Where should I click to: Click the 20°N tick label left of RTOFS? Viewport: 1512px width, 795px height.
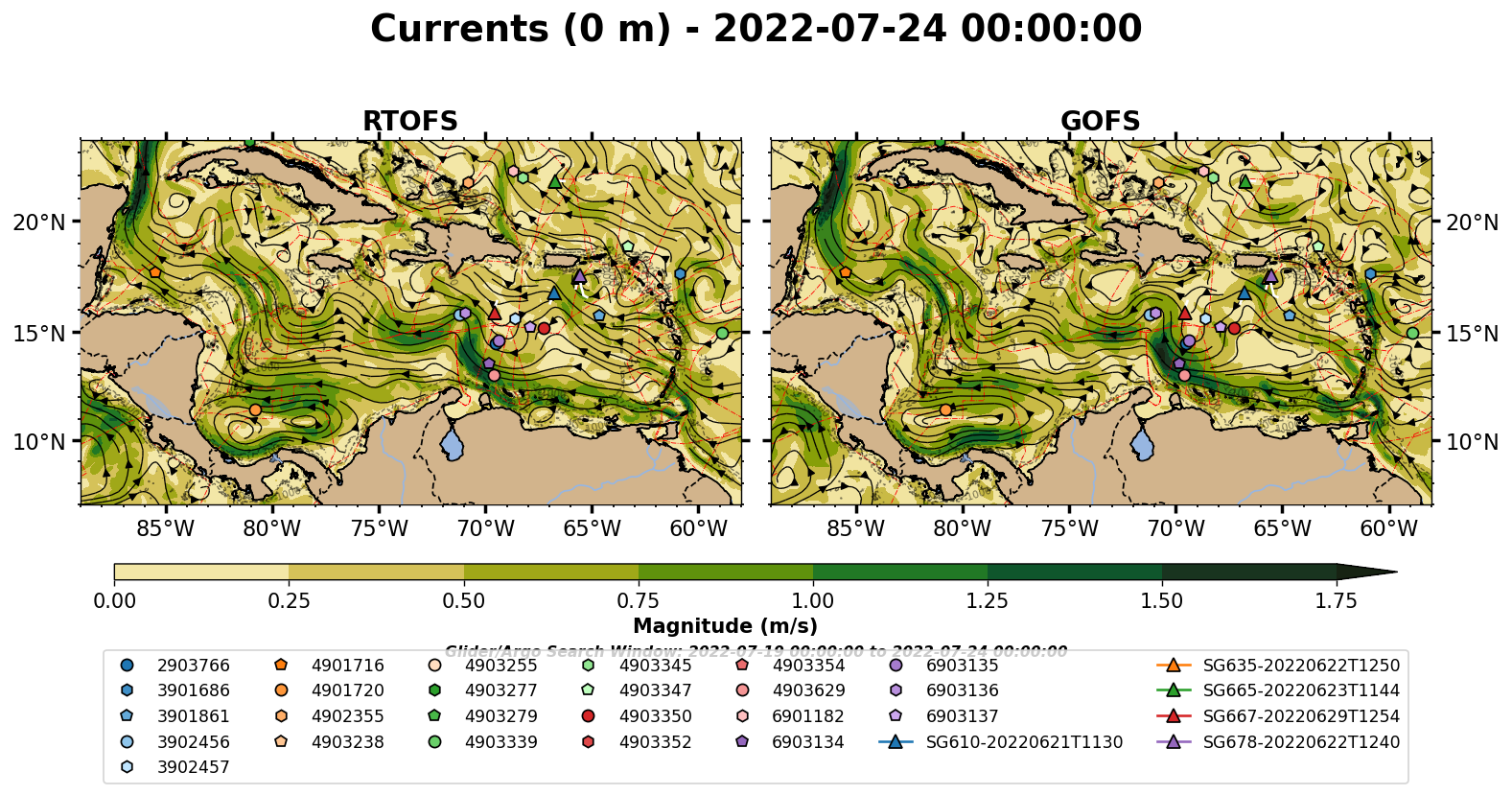(x=40, y=222)
